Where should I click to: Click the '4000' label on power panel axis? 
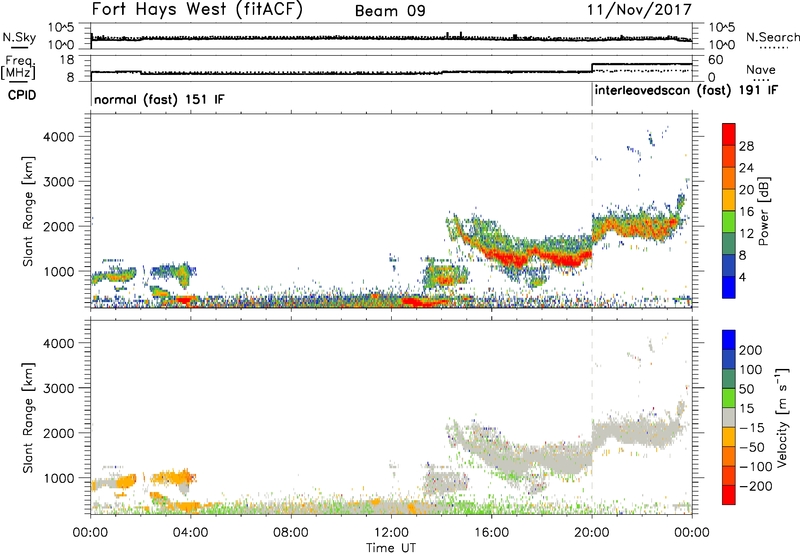click(x=58, y=137)
